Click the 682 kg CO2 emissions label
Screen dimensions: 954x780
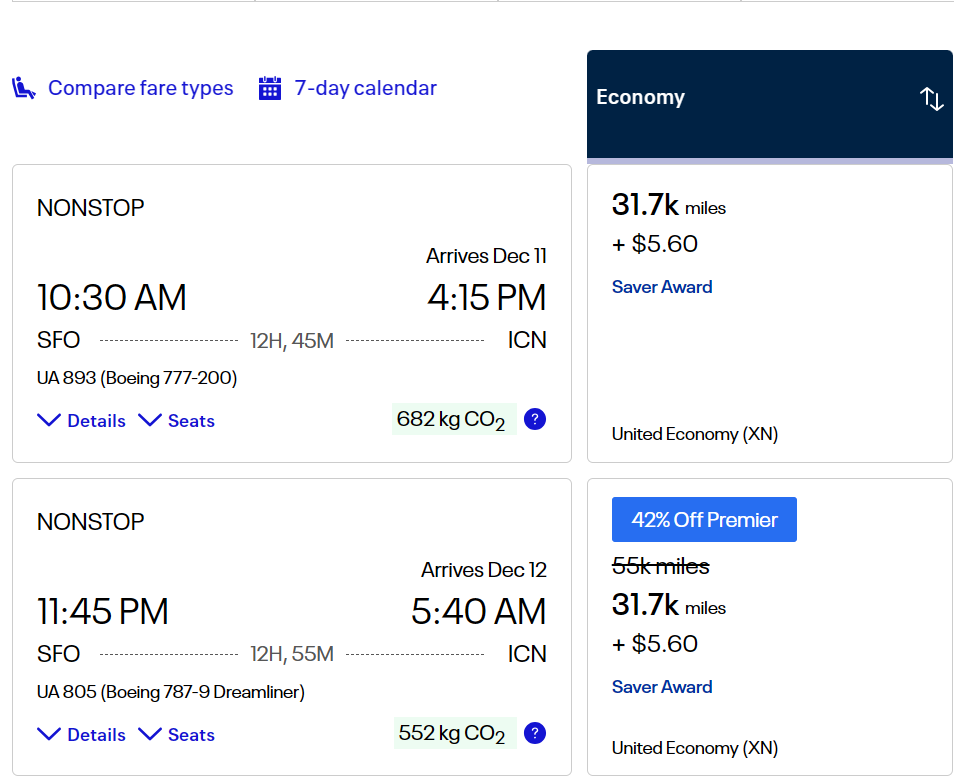454,419
